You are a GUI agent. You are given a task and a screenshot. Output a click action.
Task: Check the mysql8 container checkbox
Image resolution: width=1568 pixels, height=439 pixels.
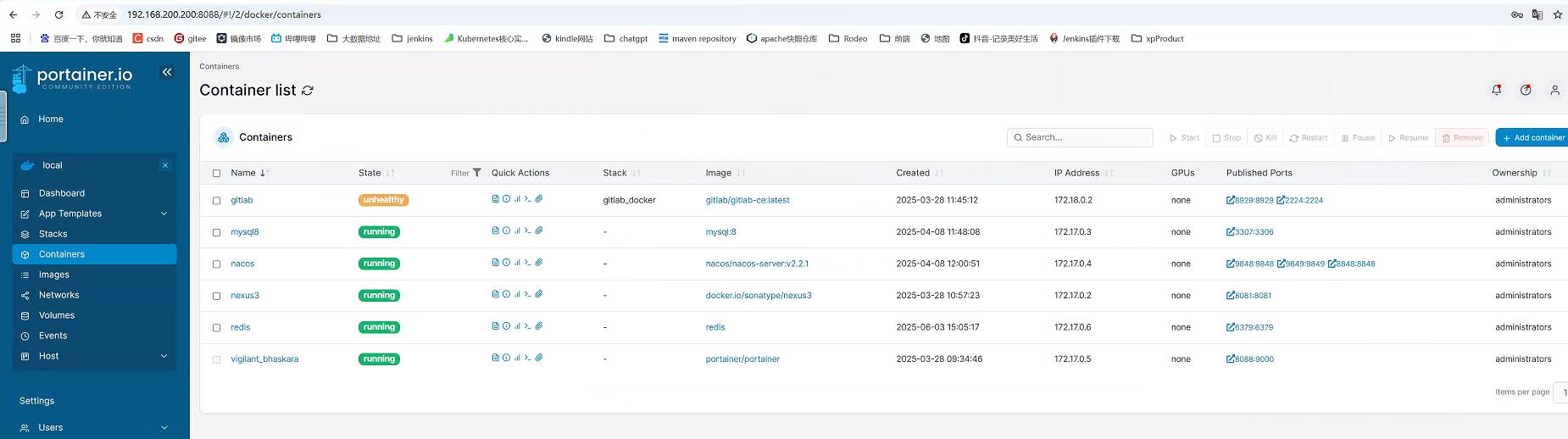(216, 232)
